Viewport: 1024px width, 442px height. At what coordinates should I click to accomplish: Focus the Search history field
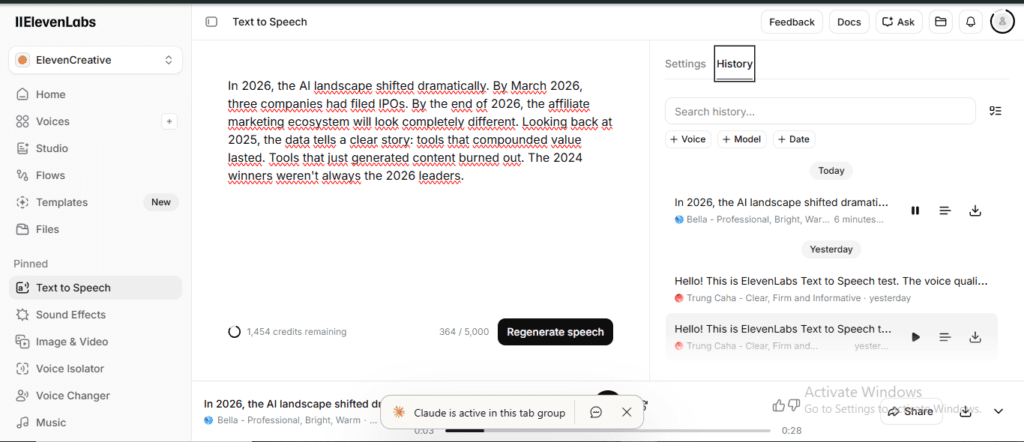pos(820,111)
